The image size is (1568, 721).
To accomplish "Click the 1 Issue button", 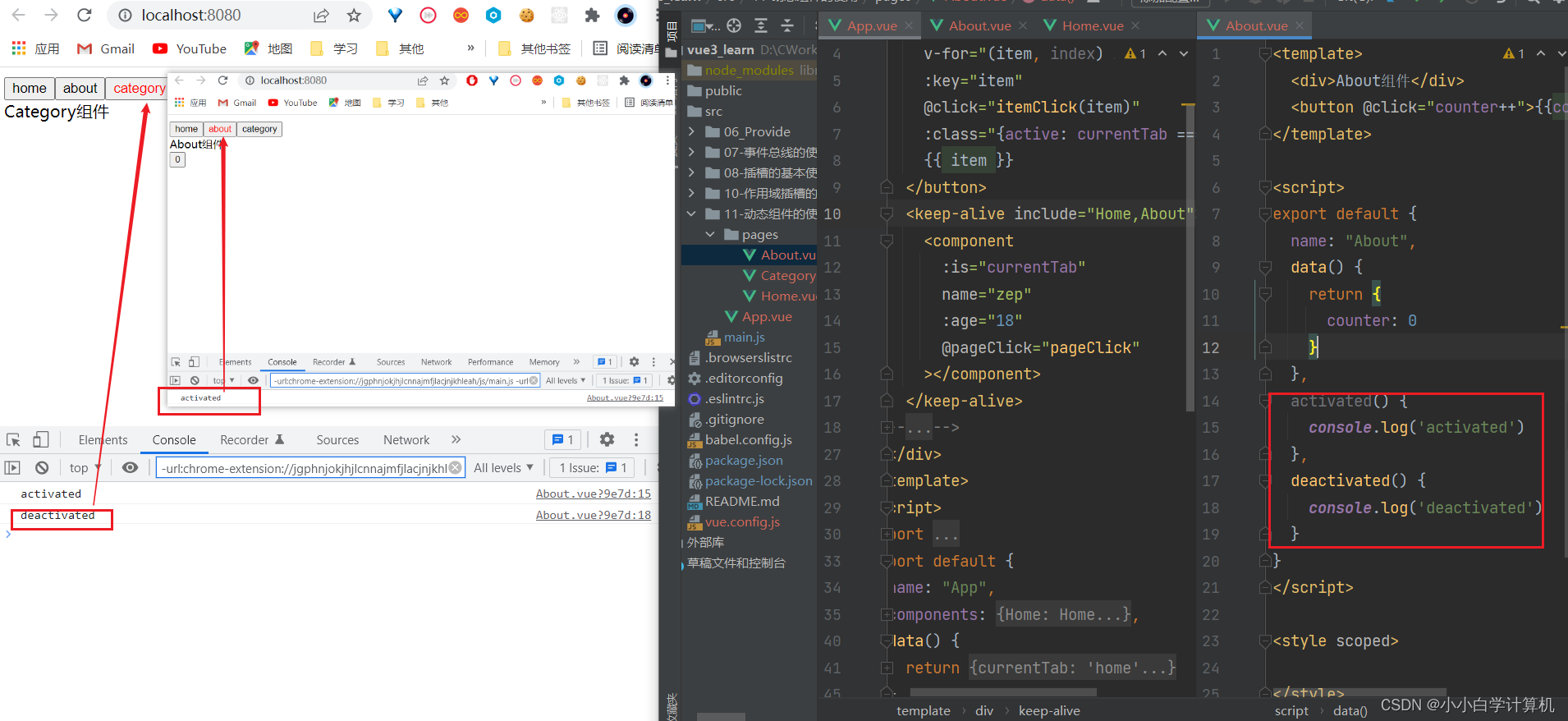I will [x=594, y=467].
